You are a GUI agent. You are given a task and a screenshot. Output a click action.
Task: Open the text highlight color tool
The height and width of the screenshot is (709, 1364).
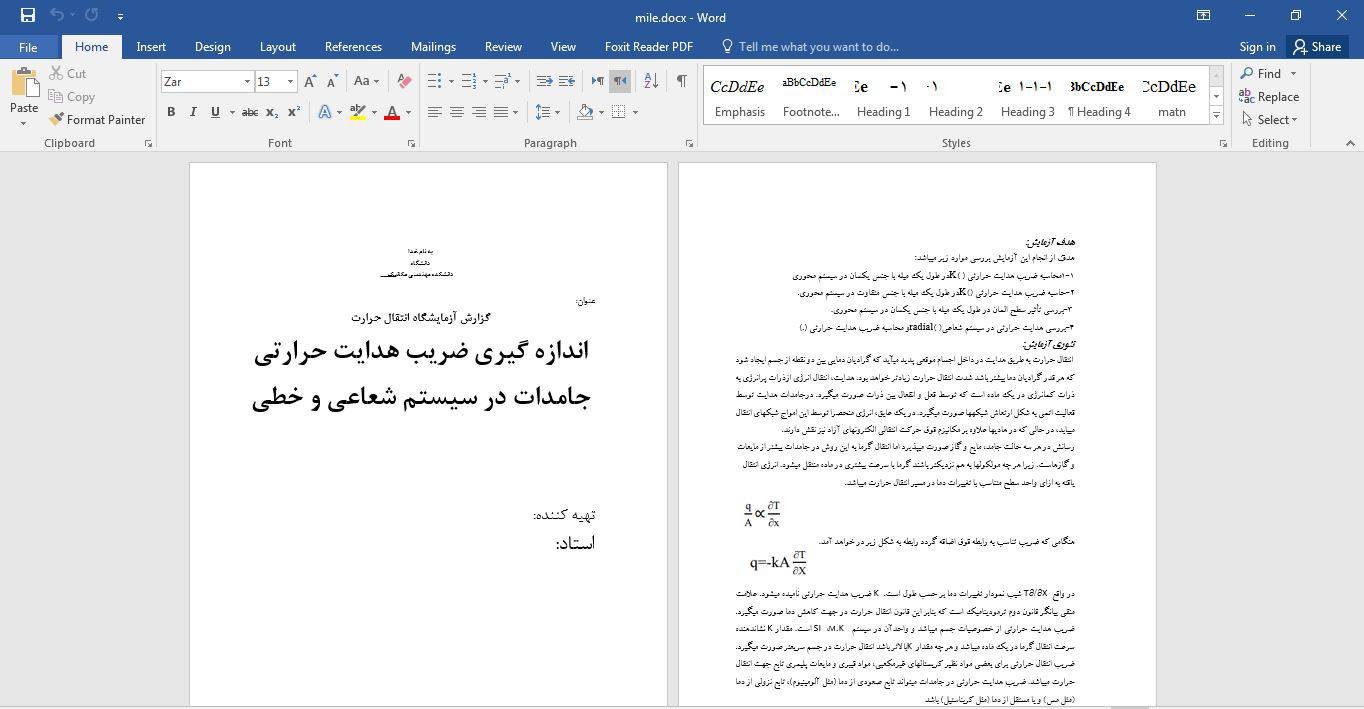click(x=357, y=112)
